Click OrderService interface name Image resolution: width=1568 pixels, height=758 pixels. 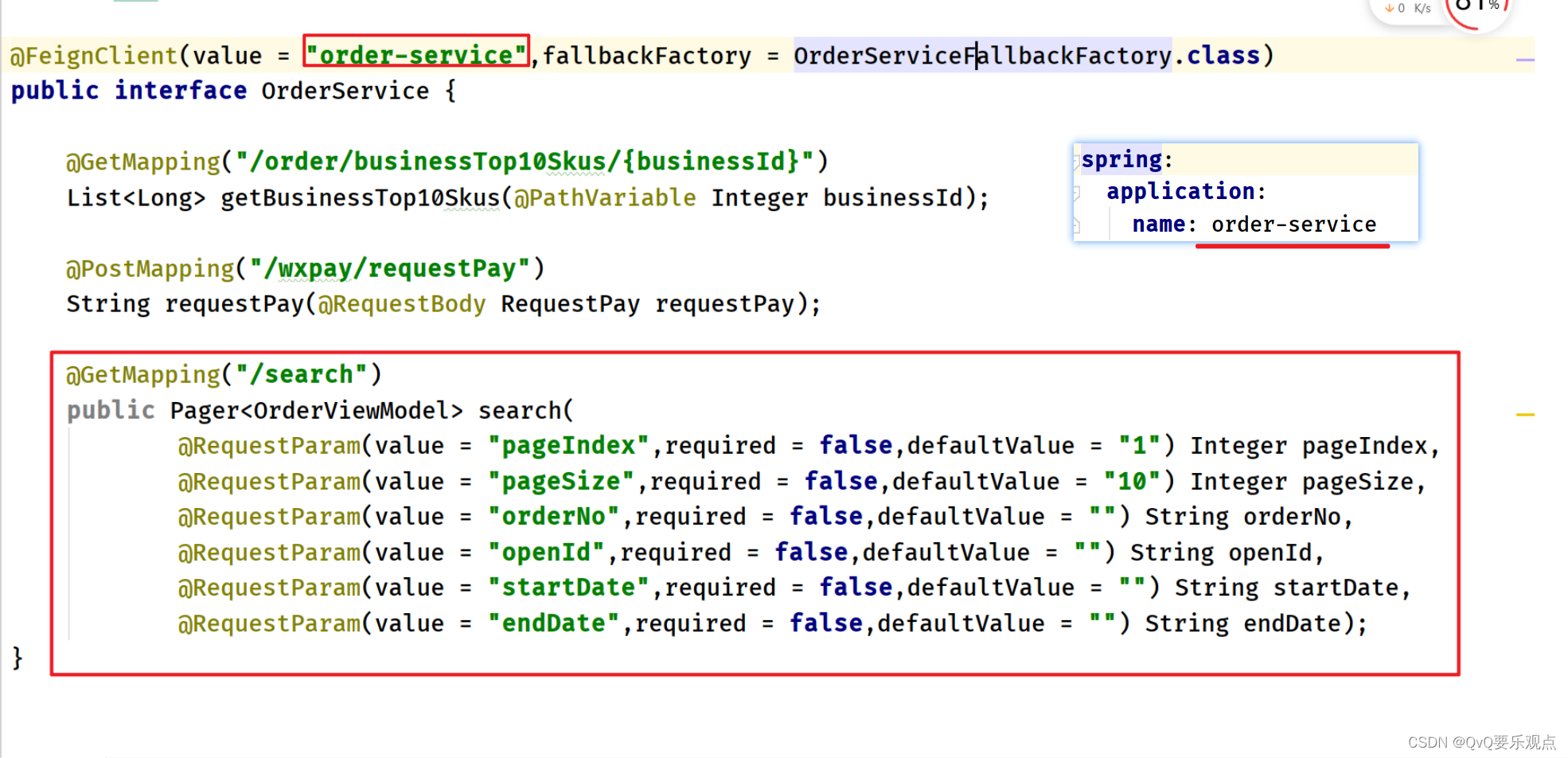tap(345, 91)
